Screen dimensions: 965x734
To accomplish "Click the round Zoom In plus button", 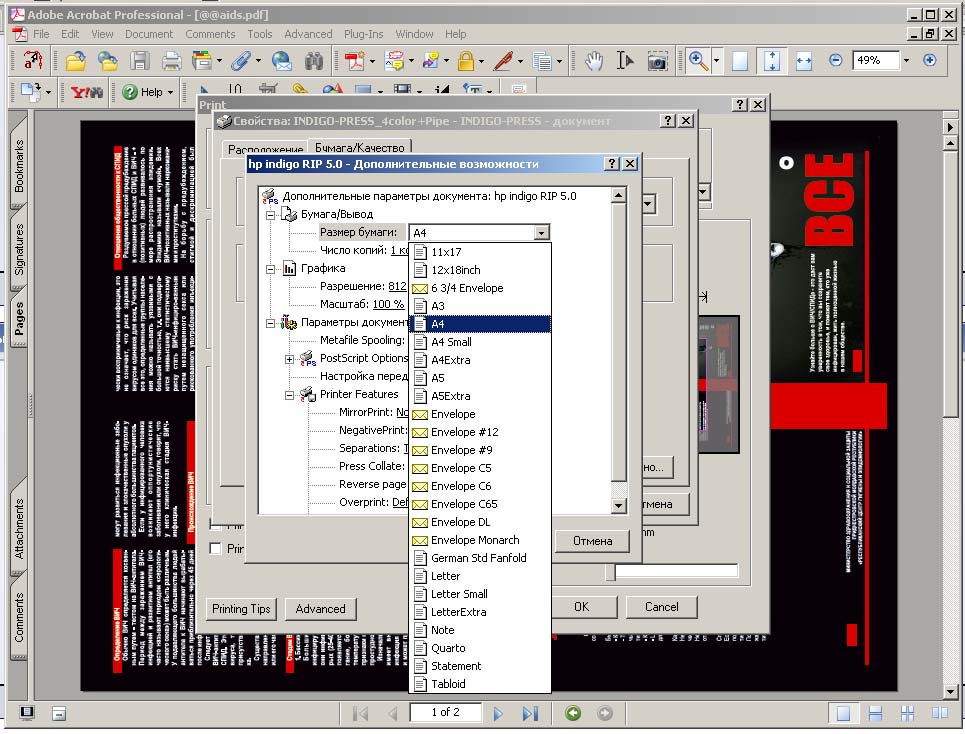I will point(929,60).
